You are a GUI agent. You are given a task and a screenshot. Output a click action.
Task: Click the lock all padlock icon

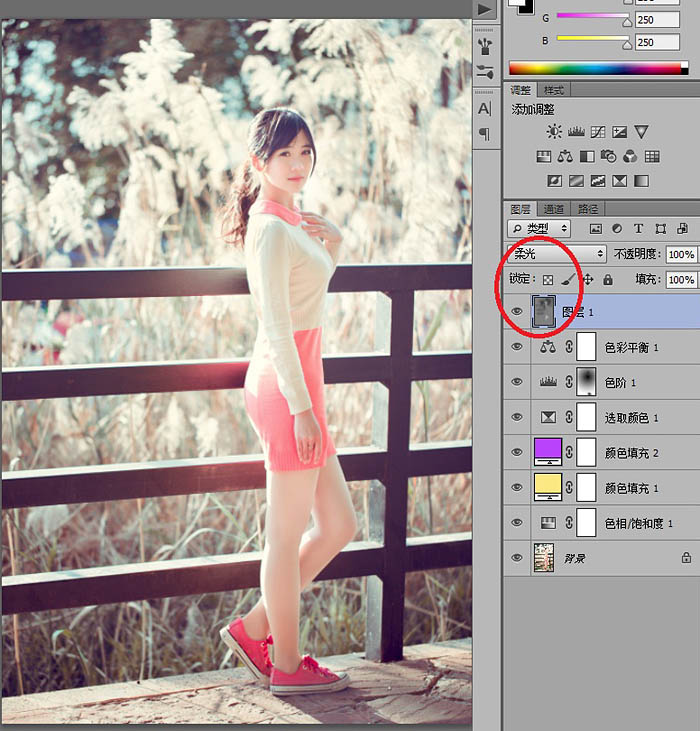tap(608, 281)
